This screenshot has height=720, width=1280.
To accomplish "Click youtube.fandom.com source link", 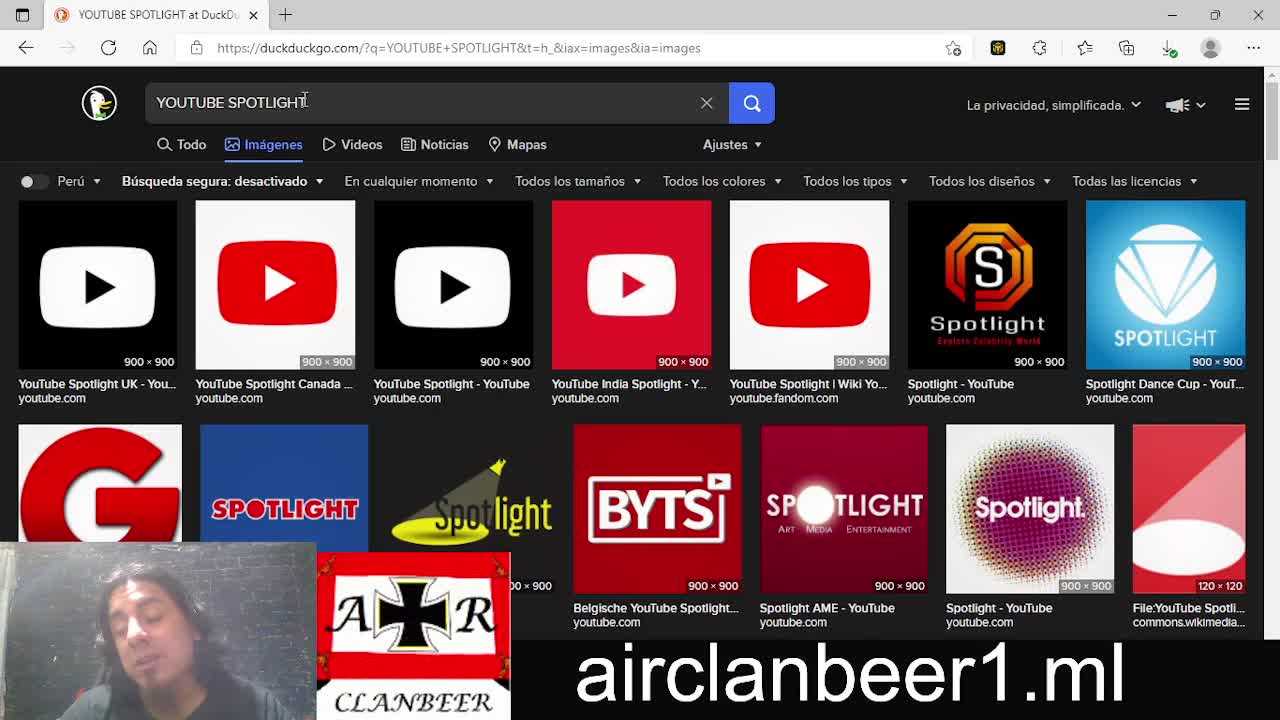I will [783, 398].
